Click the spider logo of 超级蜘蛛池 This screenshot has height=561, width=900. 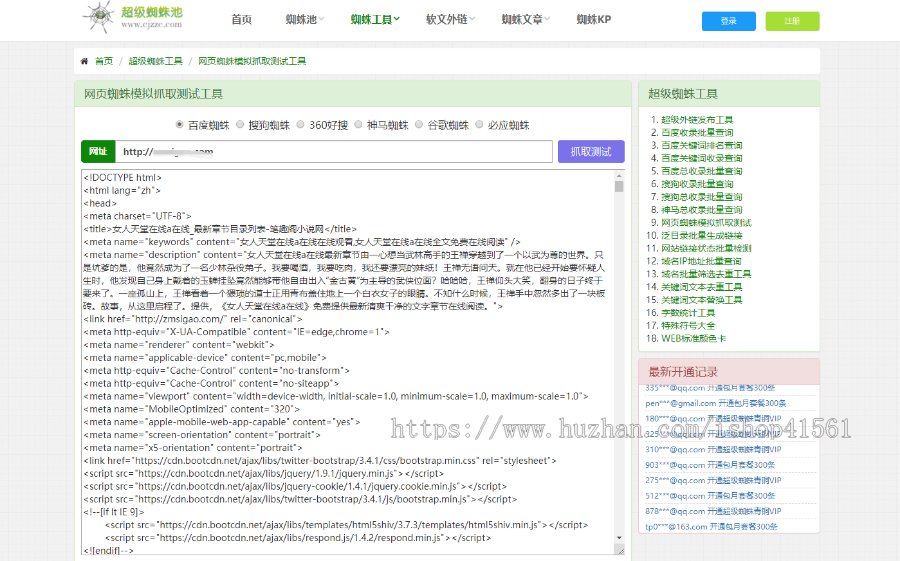click(x=99, y=17)
